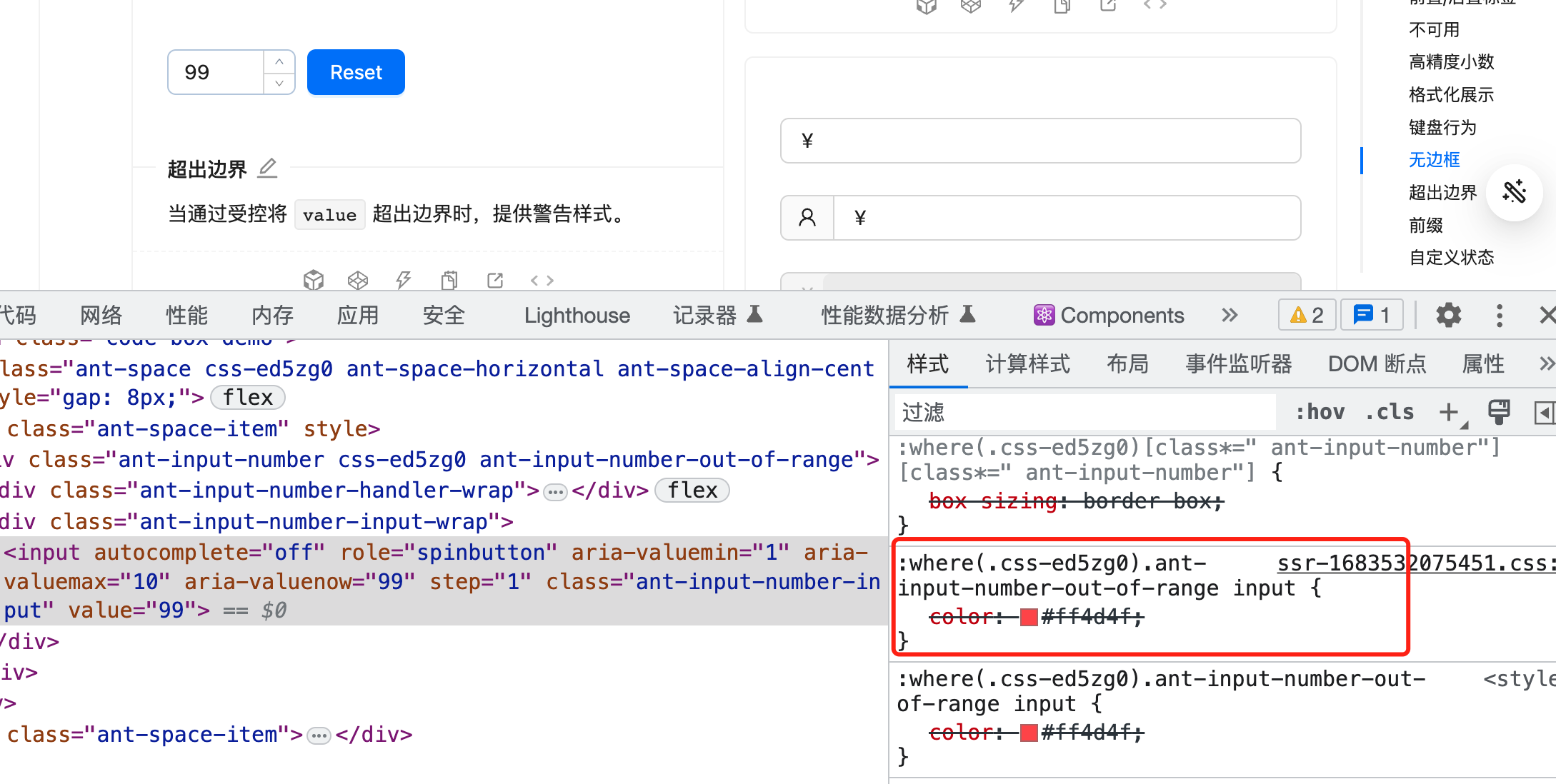The width and height of the screenshot is (1556, 784).
Task: Add a new style rule with plus icon
Action: [x=1450, y=412]
